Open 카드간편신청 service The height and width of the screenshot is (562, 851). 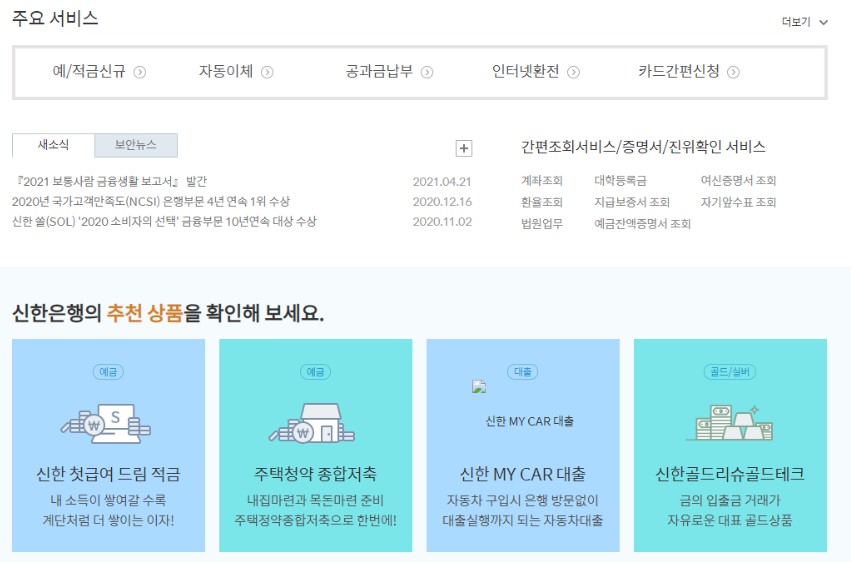pos(678,71)
